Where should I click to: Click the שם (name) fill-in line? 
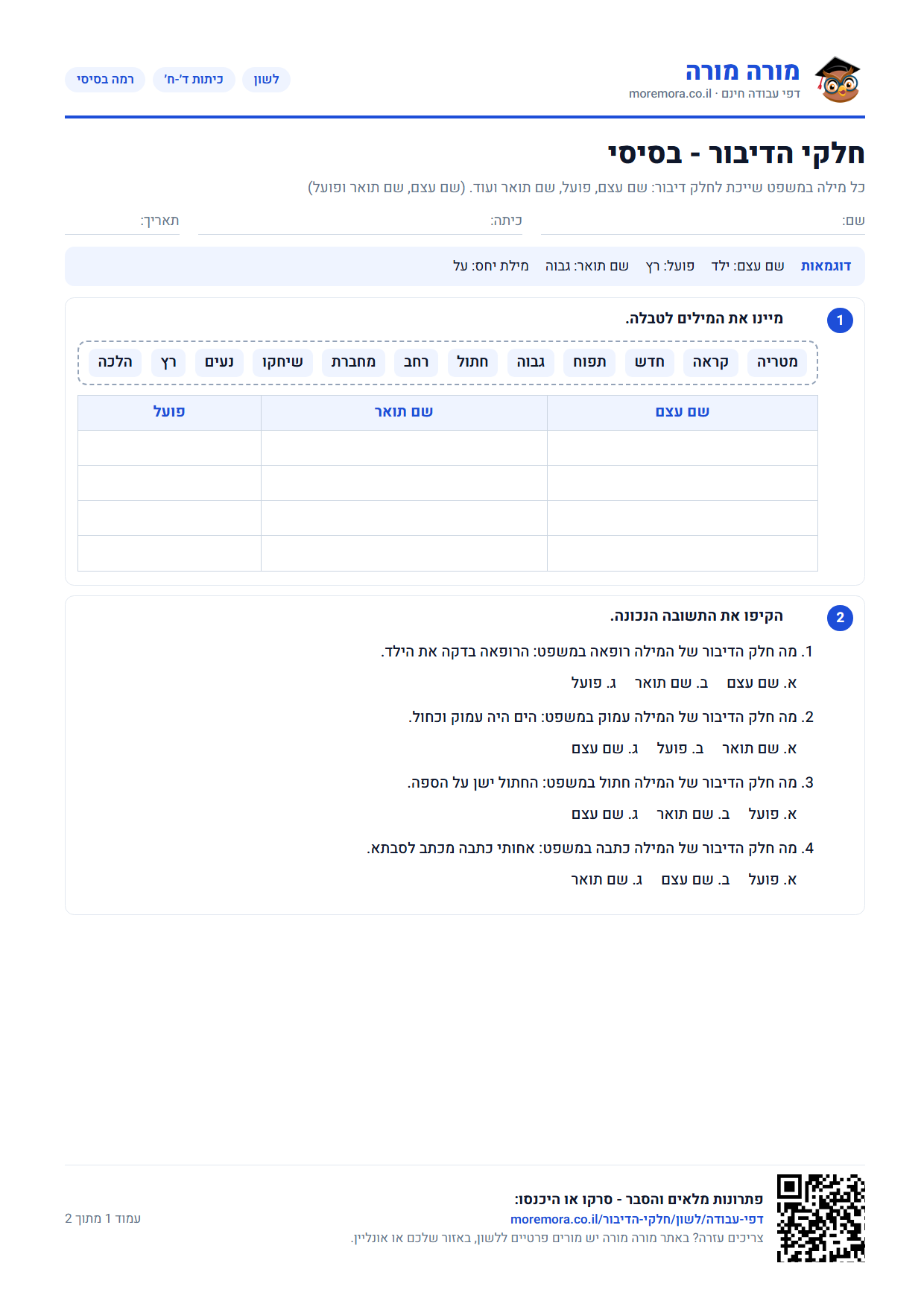703,221
